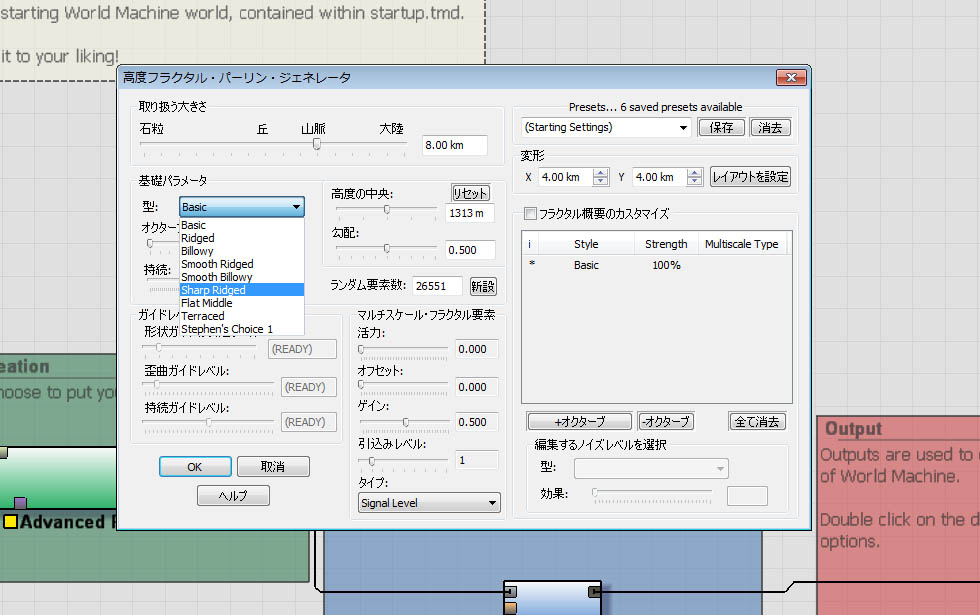Click the OK button
This screenshot has width=980, height=615.
point(195,467)
